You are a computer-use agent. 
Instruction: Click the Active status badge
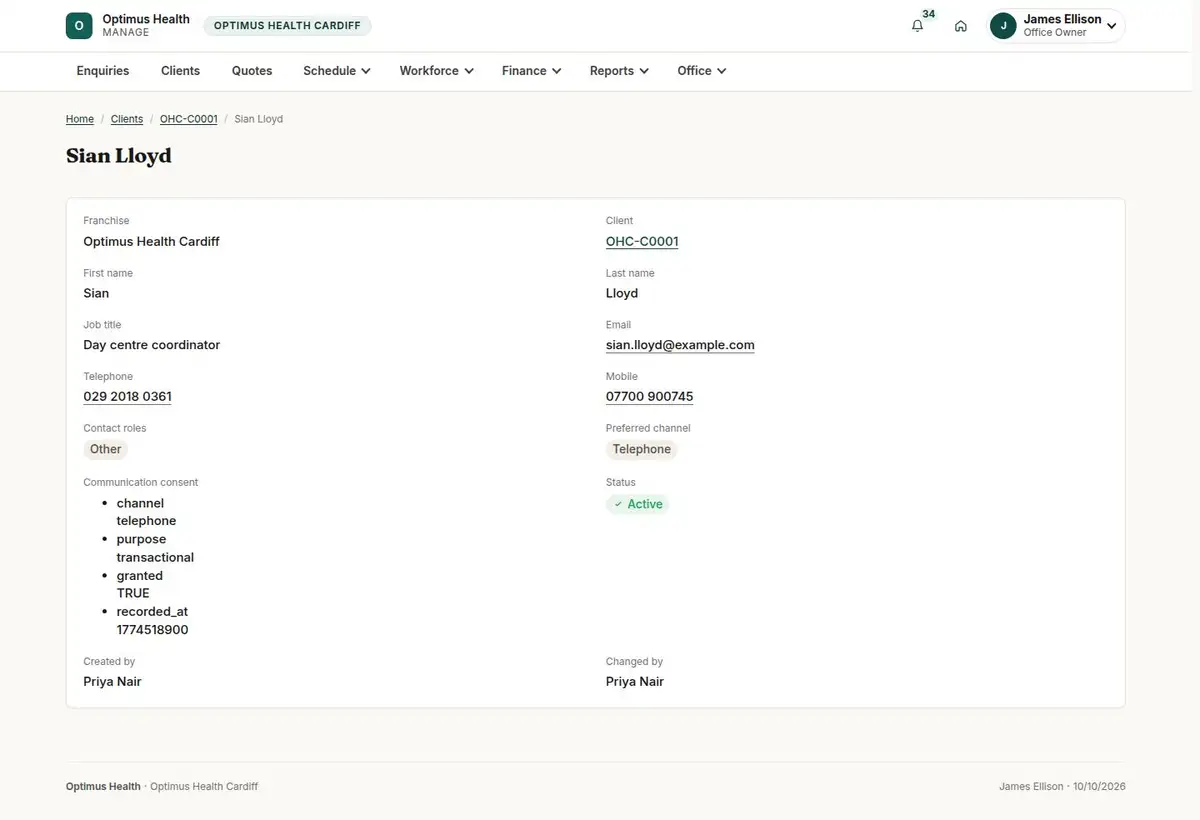click(638, 504)
